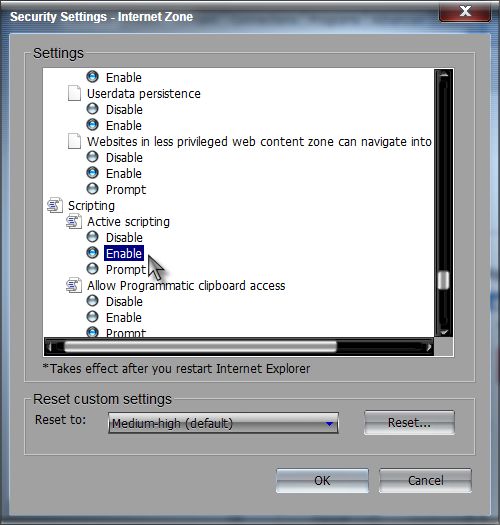The image size is (500, 525).
Task: Click the Websites in less privileged zone icon
Action: tap(74, 141)
